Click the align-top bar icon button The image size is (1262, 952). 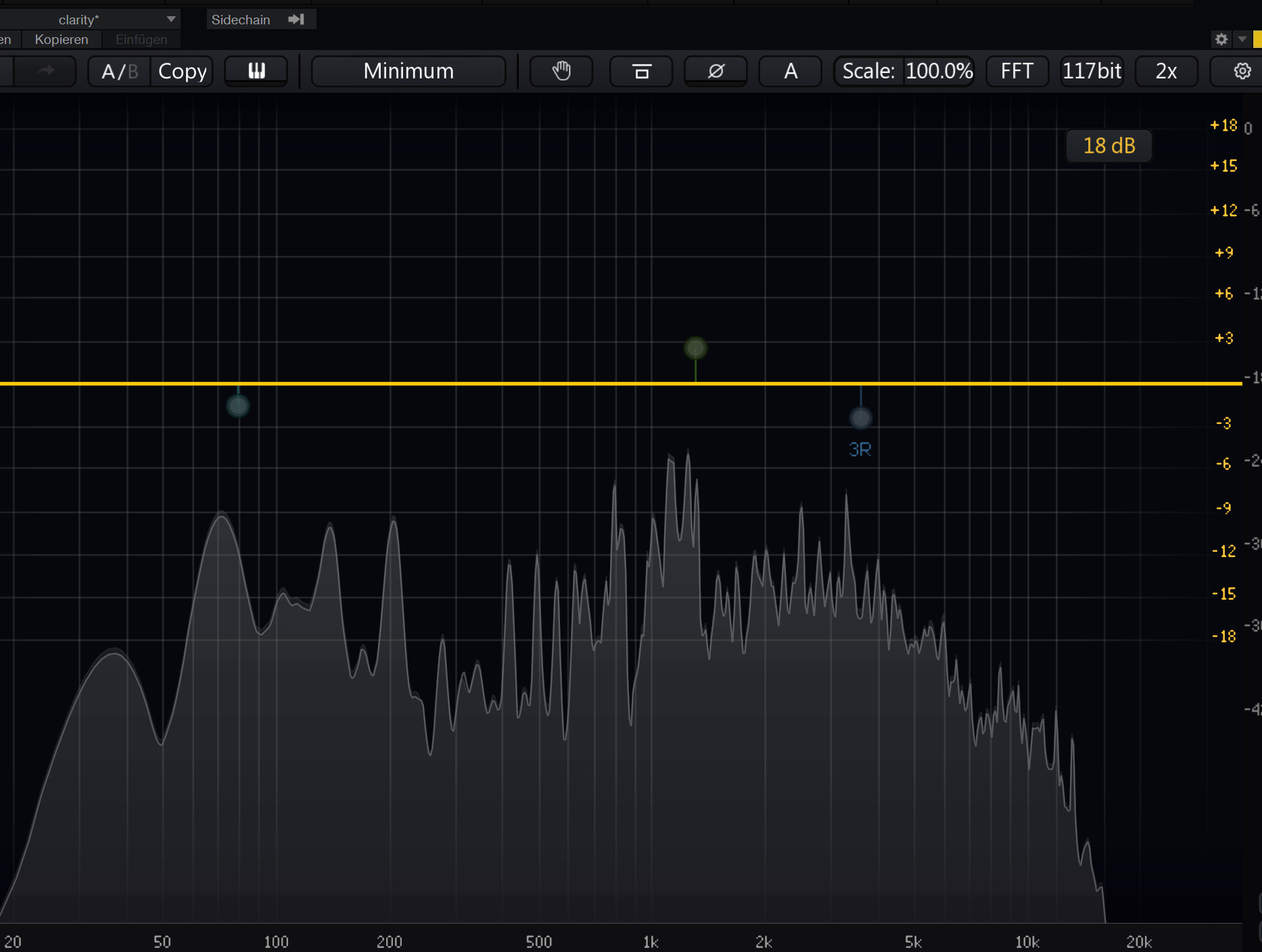pos(641,71)
